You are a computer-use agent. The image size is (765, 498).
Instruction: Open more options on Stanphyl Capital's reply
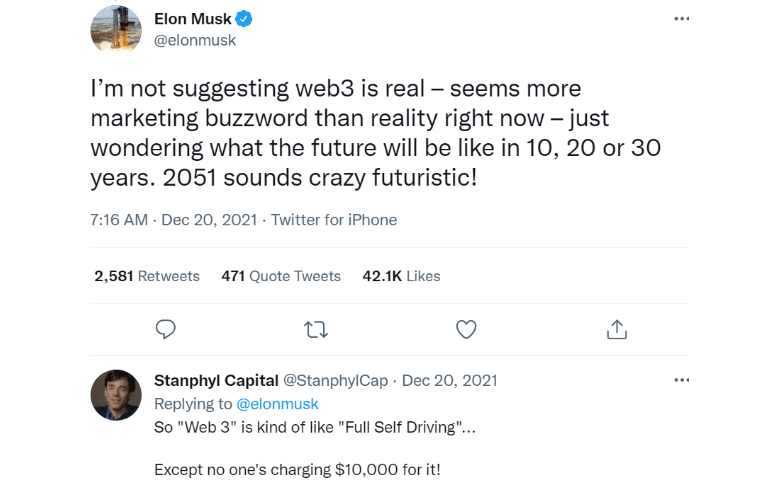click(682, 380)
